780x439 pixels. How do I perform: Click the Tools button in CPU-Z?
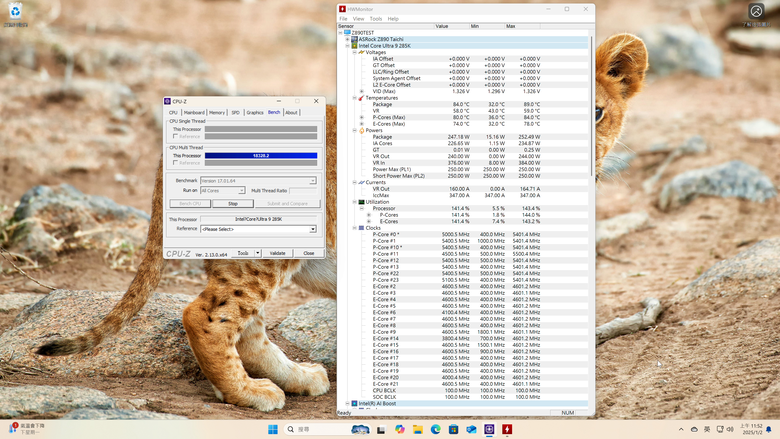click(243, 253)
